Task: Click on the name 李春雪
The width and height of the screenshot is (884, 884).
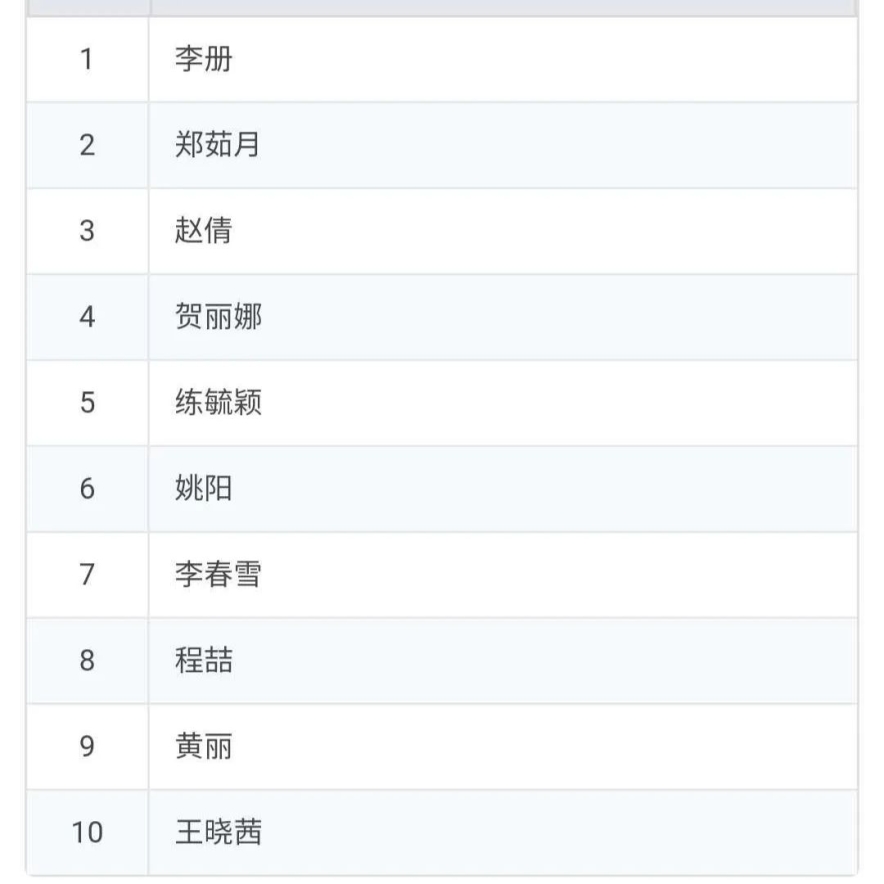Action: [218, 575]
